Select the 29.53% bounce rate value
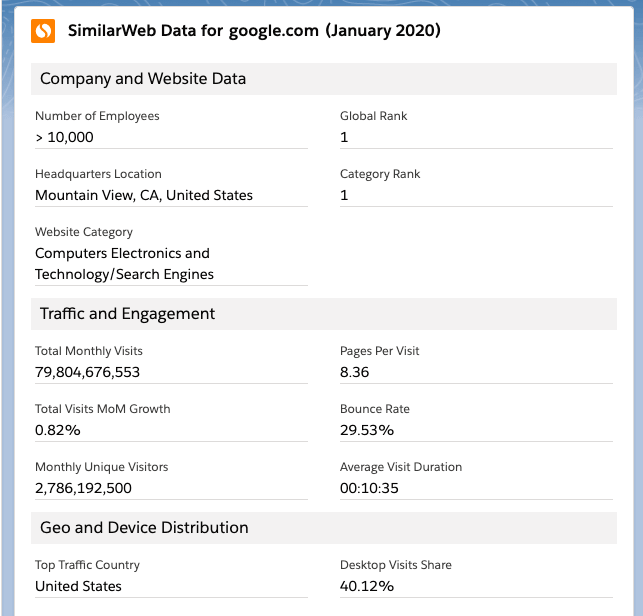 [367, 430]
